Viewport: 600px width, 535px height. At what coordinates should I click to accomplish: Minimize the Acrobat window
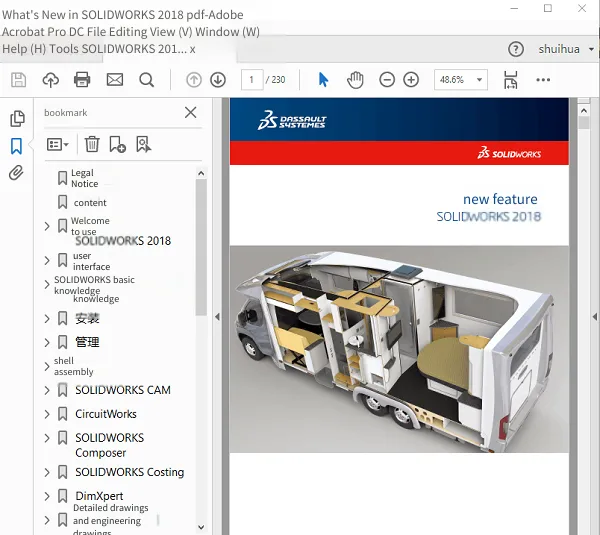click(514, 8)
